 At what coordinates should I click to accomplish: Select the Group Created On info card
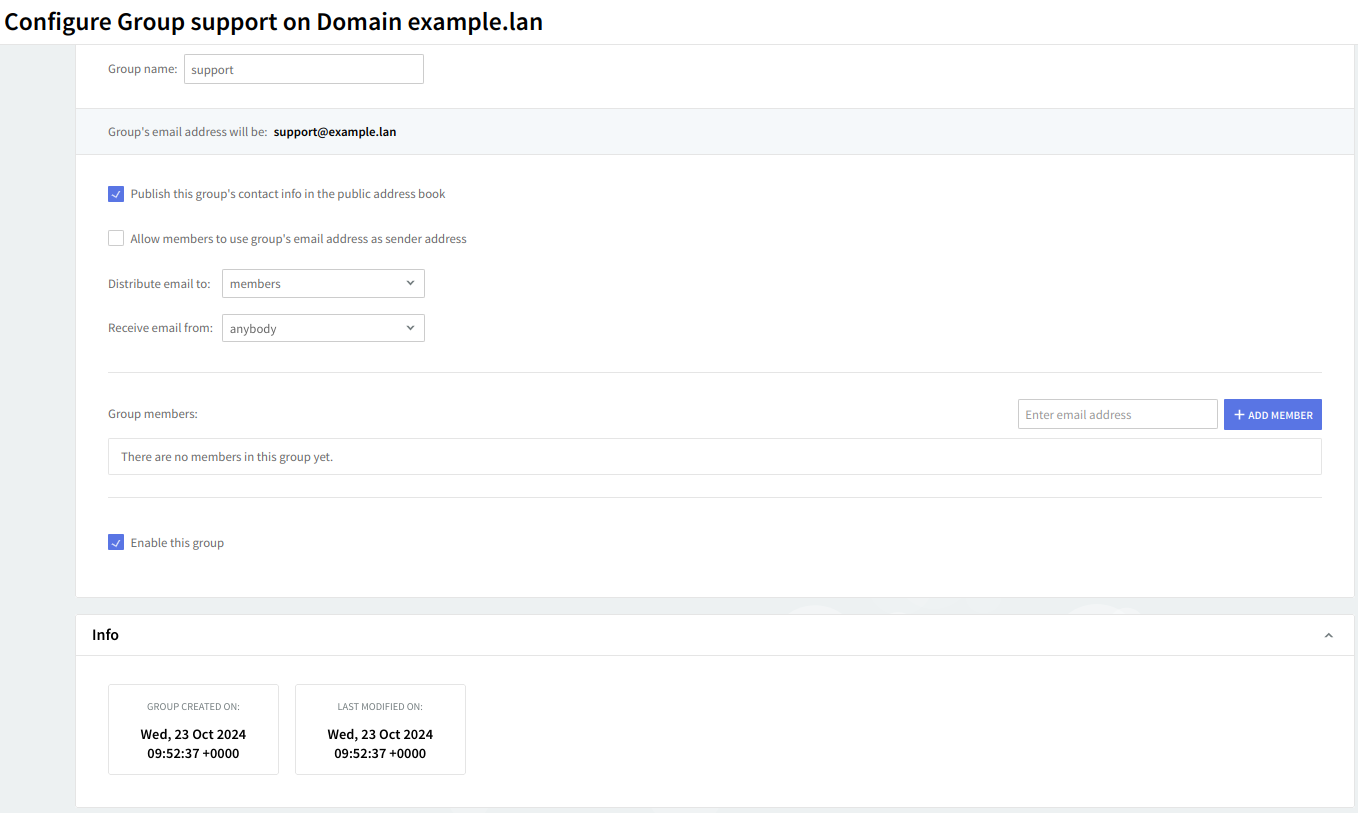pyautogui.click(x=193, y=729)
